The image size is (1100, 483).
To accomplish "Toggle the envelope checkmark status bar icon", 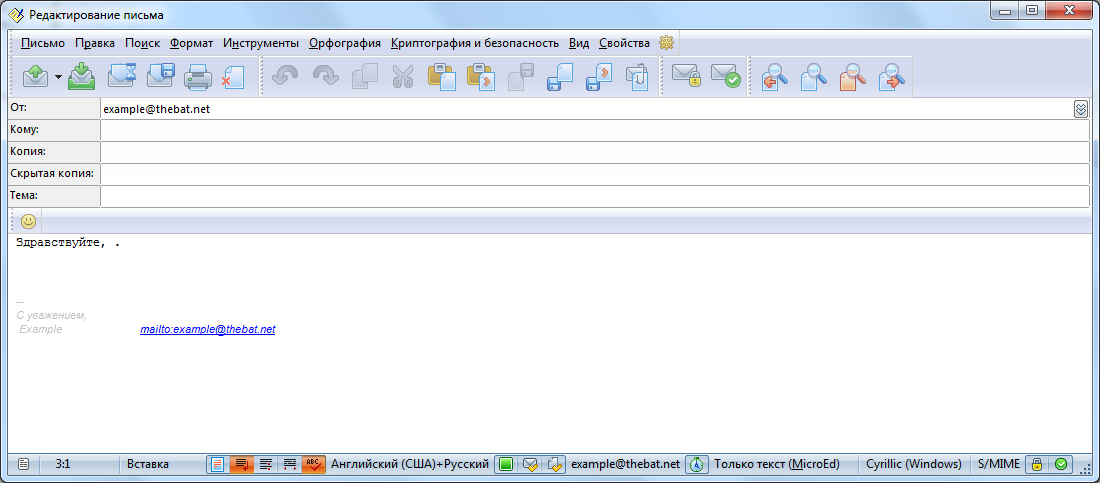I will 530,464.
